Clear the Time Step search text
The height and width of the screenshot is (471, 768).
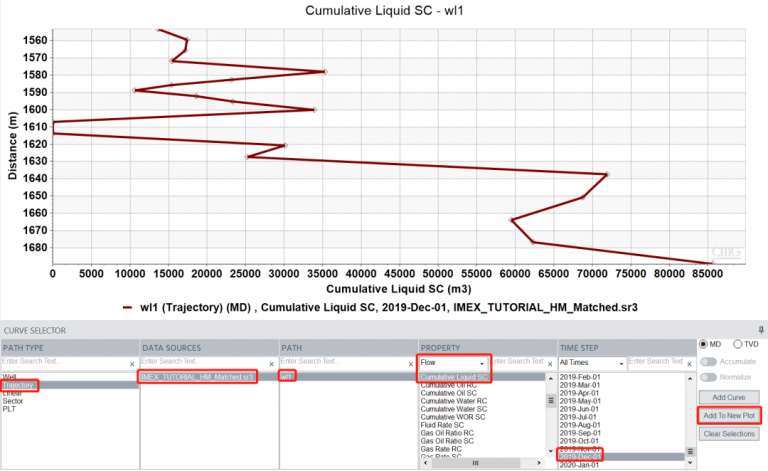point(688,364)
